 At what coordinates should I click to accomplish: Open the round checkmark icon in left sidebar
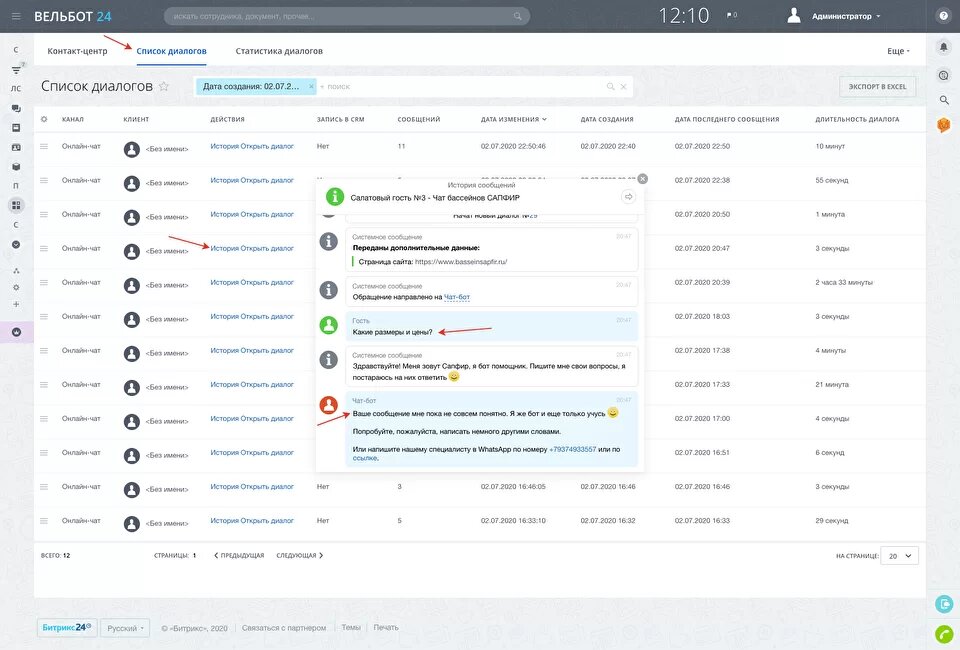coord(16,244)
